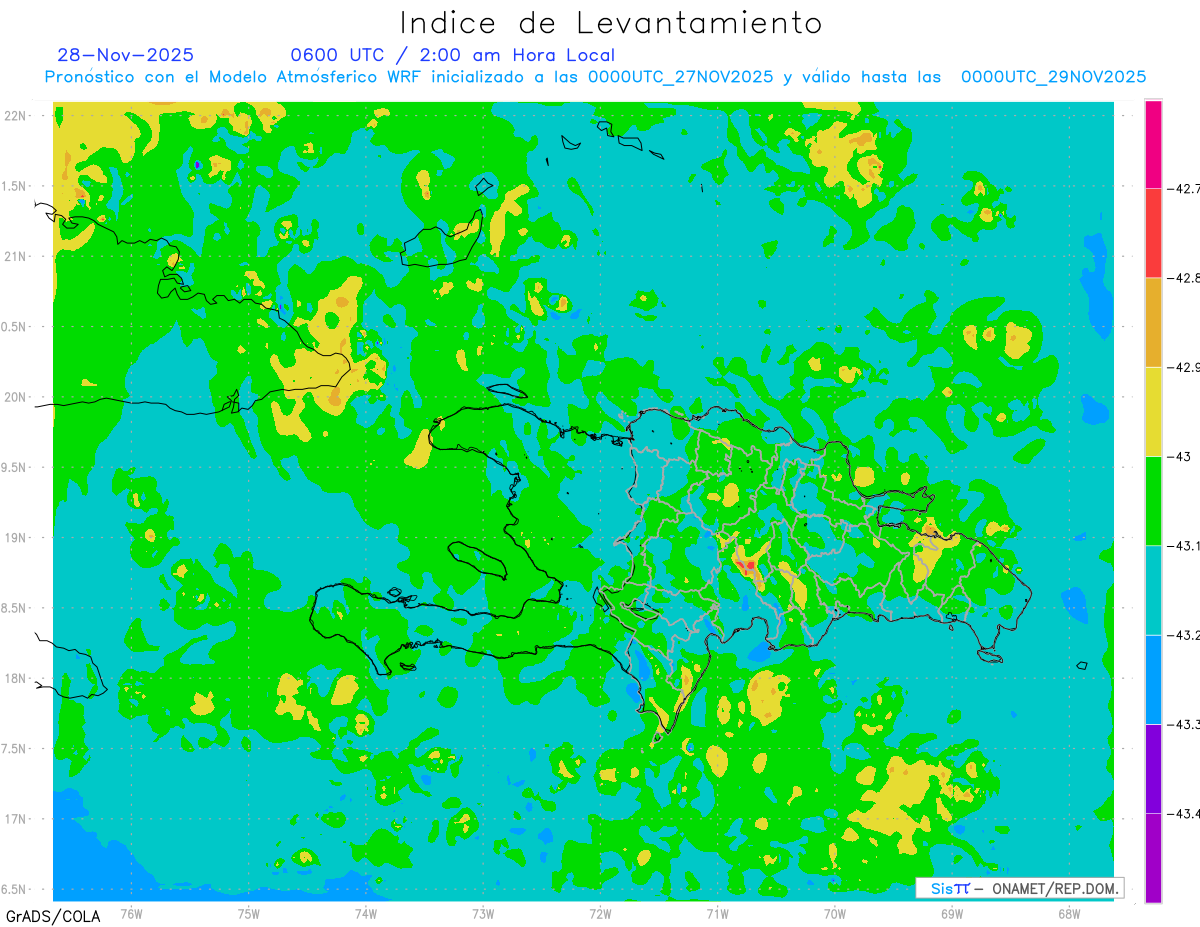Pick the bottom purple colorbar swatch
Image resolution: width=1200 pixels, height=927 pixels.
1153,857
